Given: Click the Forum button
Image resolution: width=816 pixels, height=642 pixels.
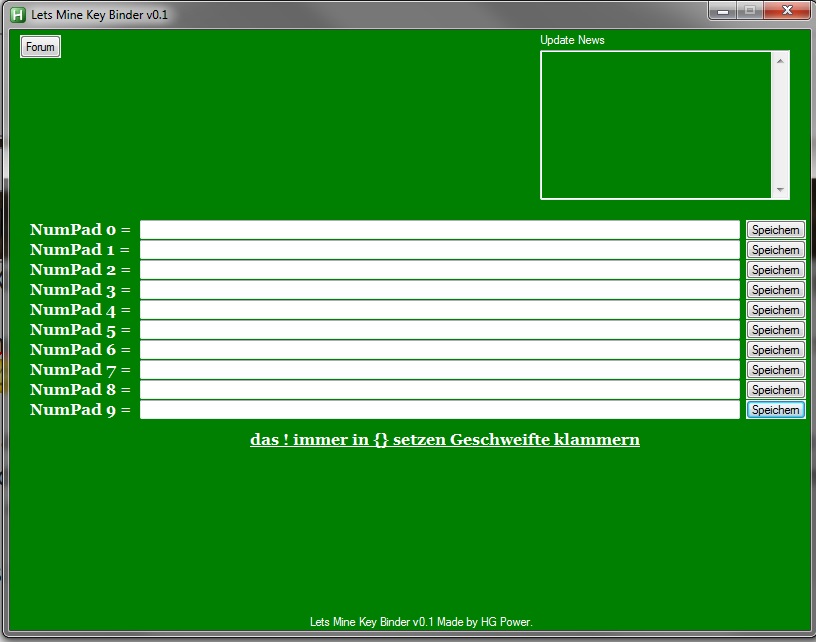Looking at the screenshot, I should (x=40, y=47).
